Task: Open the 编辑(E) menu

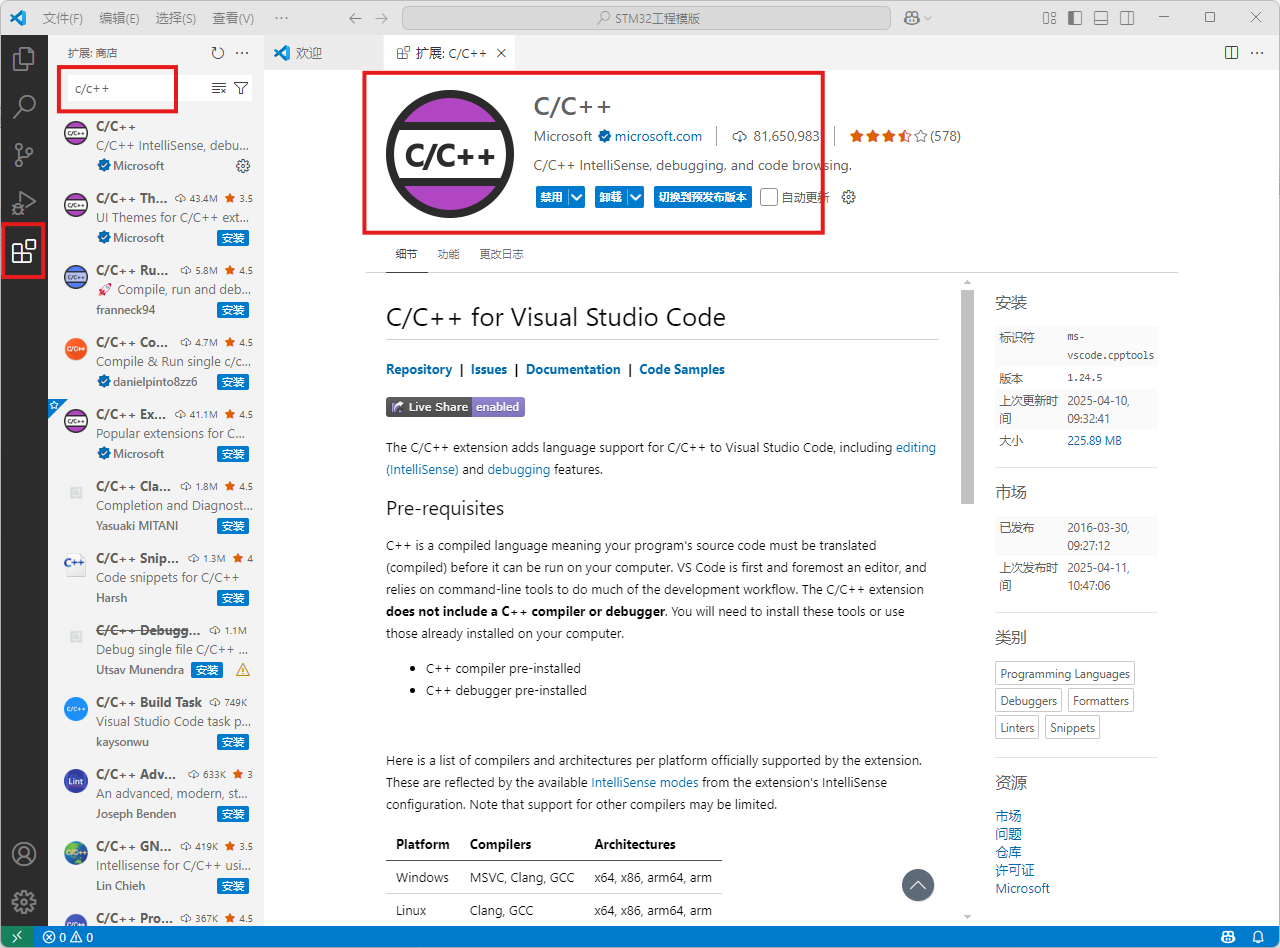Action: tap(120, 18)
